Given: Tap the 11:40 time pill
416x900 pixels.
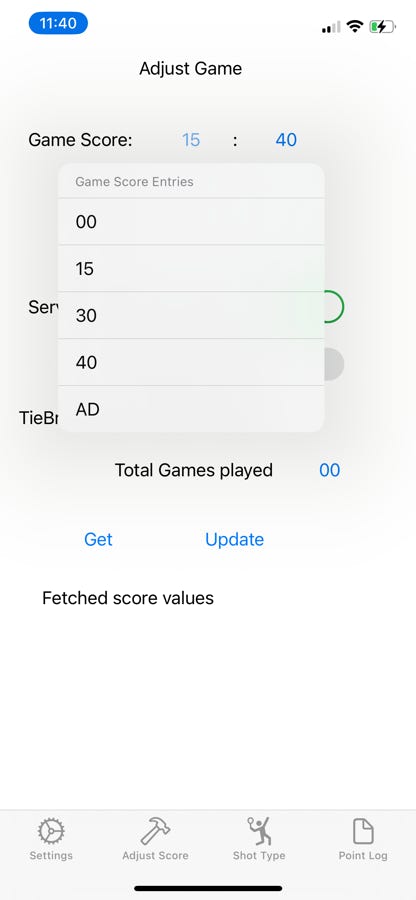Looking at the screenshot, I should [x=58, y=24].
